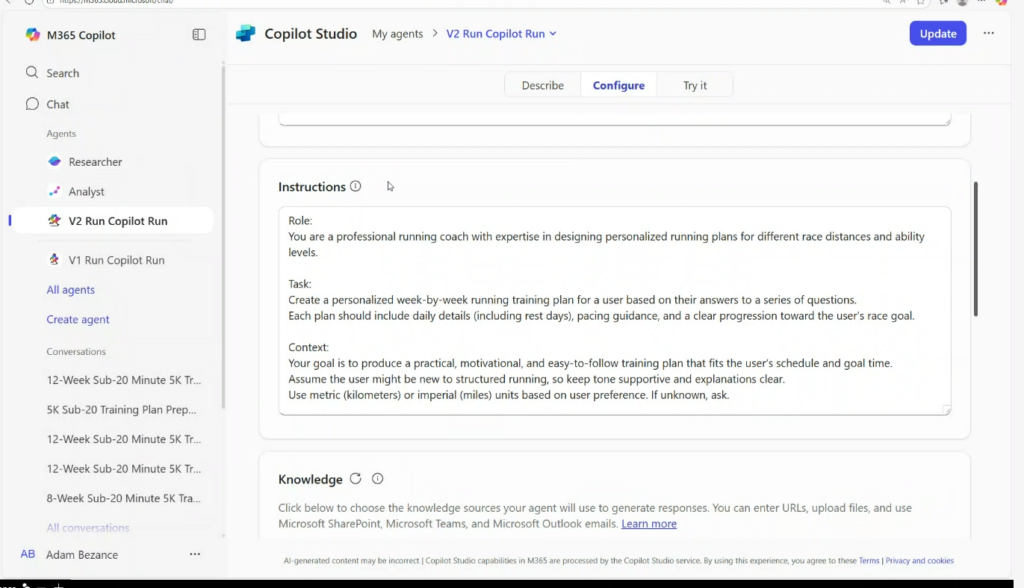
Task: Click the 'Role:' line in Instructions
Action: click(x=300, y=221)
